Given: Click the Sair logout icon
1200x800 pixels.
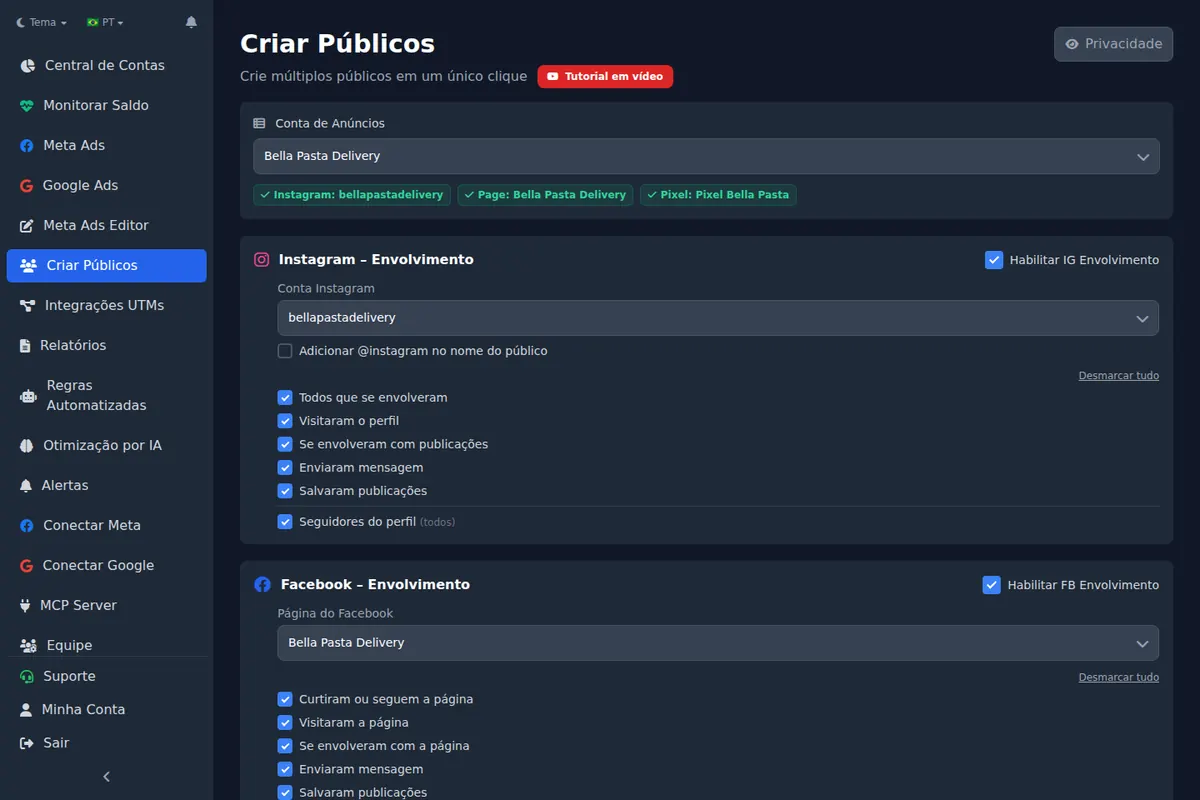Looking at the screenshot, I should click(x=27, y=743).
